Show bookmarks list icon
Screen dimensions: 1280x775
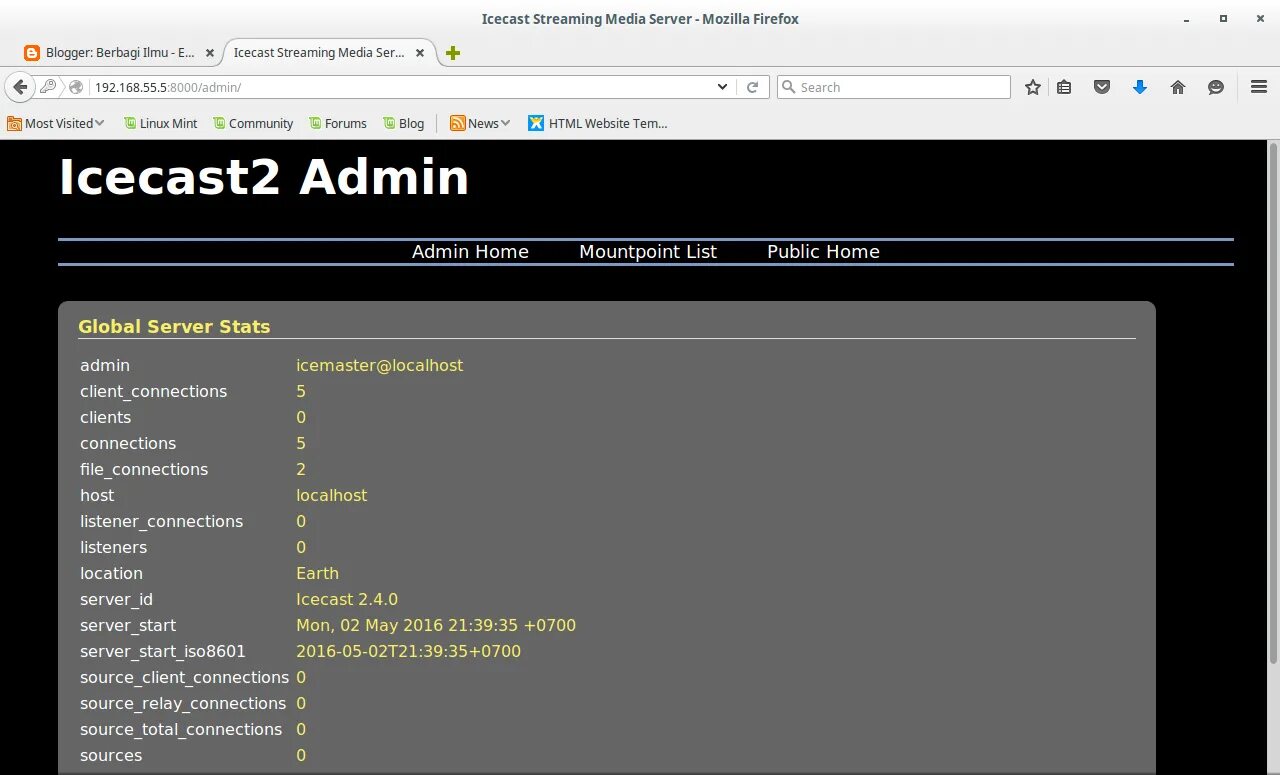click(x=1064, y=87)
